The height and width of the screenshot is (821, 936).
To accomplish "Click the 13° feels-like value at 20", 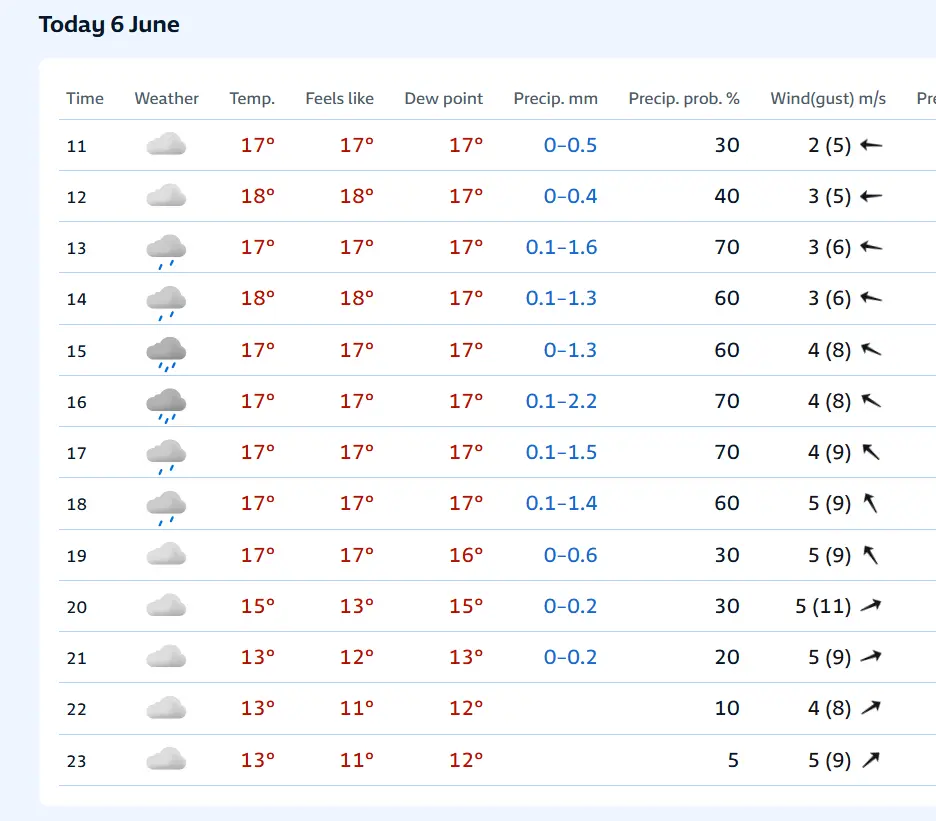I will (x=356, y=606).
